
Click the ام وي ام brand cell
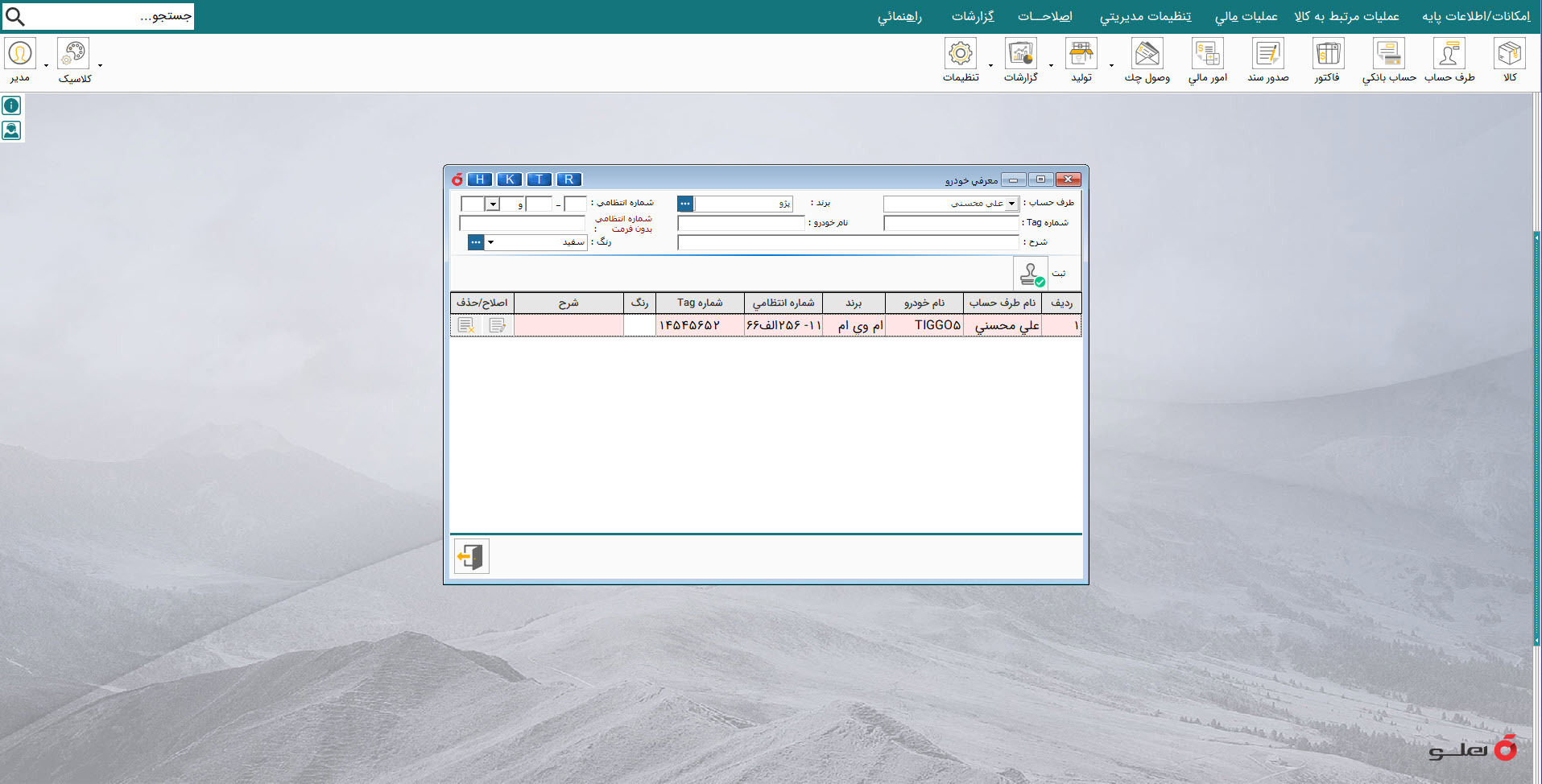pos(854,325)
